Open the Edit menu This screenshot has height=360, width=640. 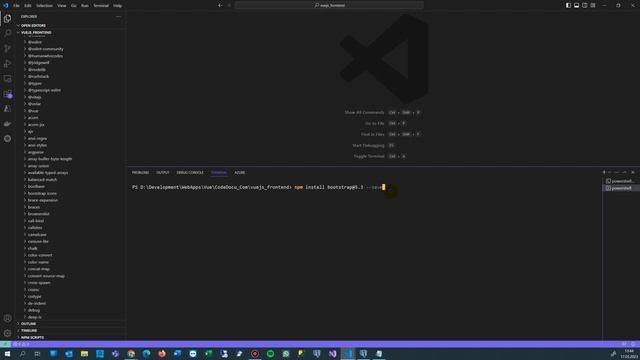point(28,6)
